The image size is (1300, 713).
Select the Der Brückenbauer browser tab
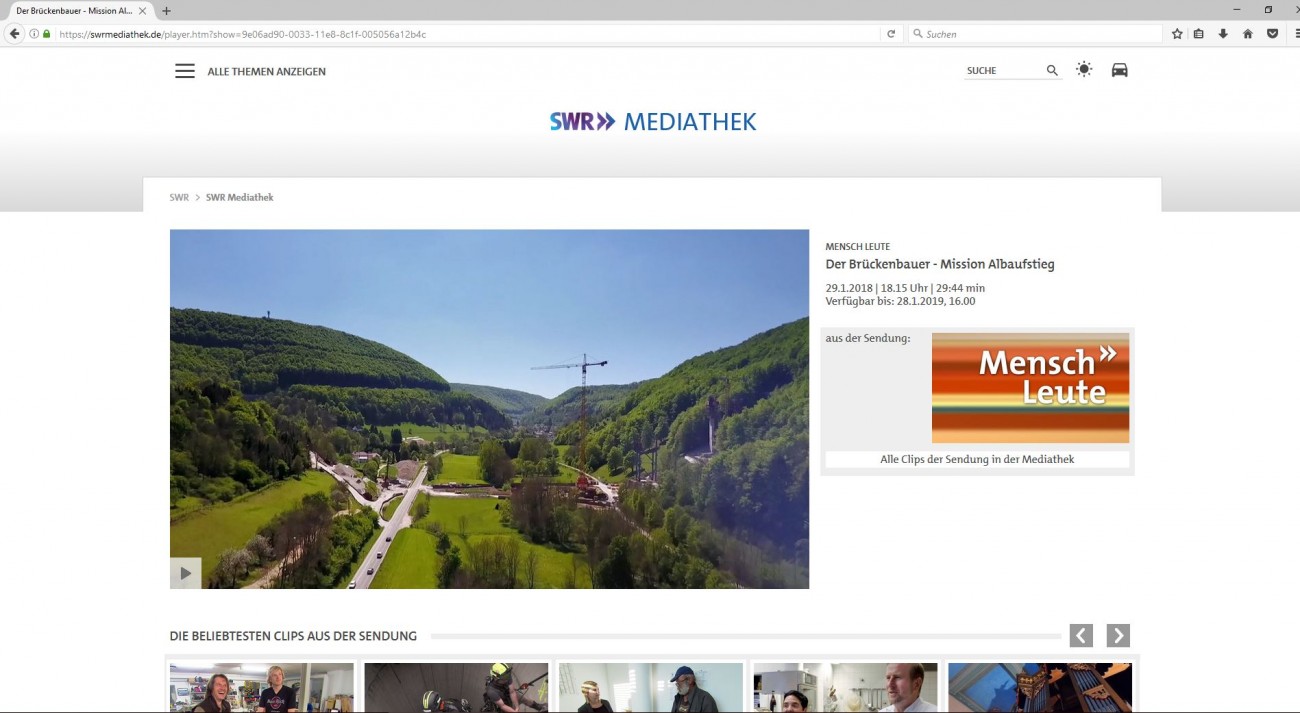tap(75, 11)
